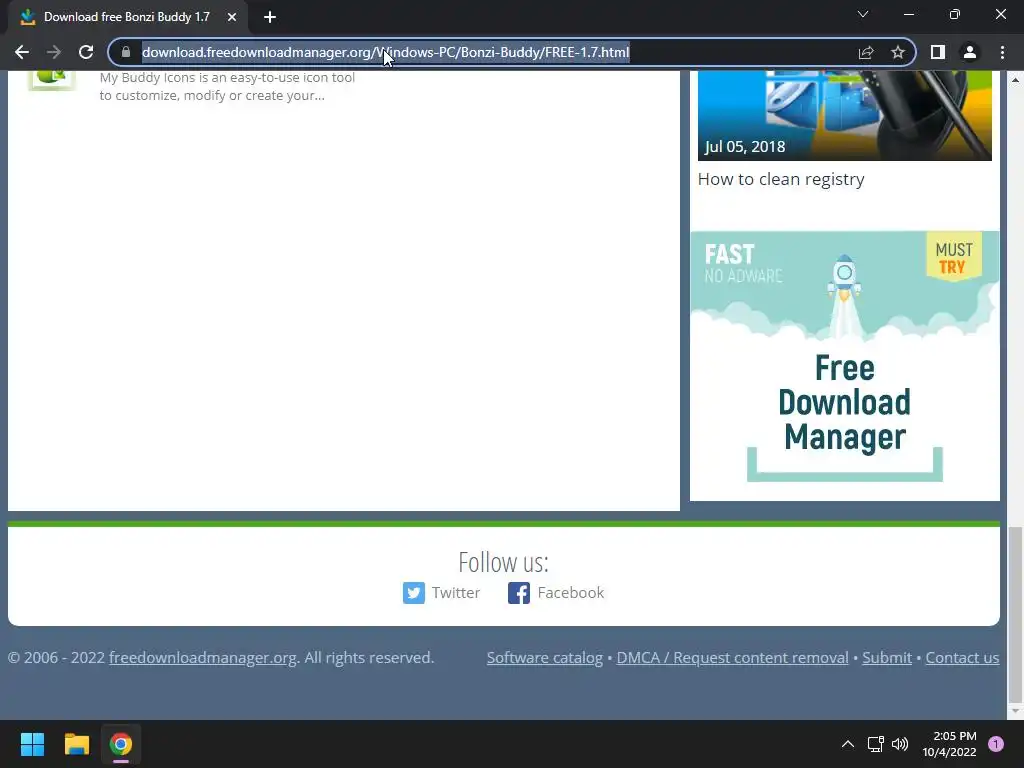The image size is (1024, 768).
Task: Click the Facebook logo icon
Action: [519, 593]
